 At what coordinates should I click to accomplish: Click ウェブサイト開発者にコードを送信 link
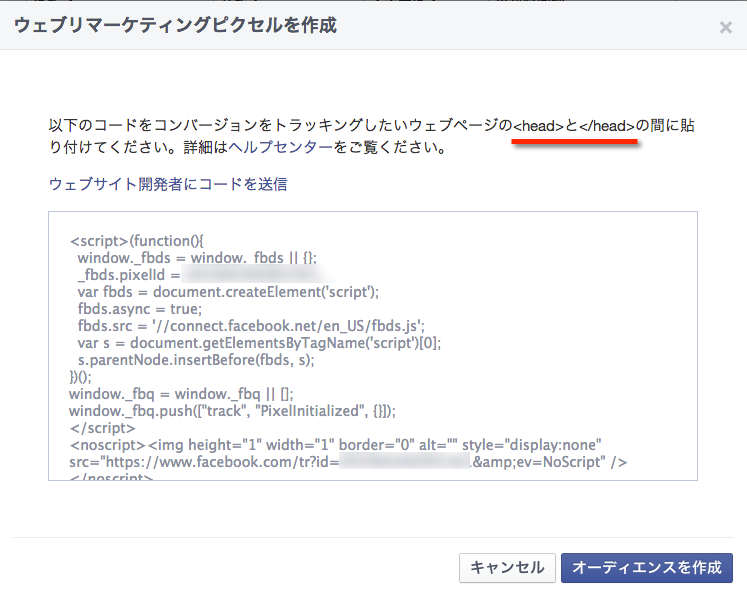168,184
